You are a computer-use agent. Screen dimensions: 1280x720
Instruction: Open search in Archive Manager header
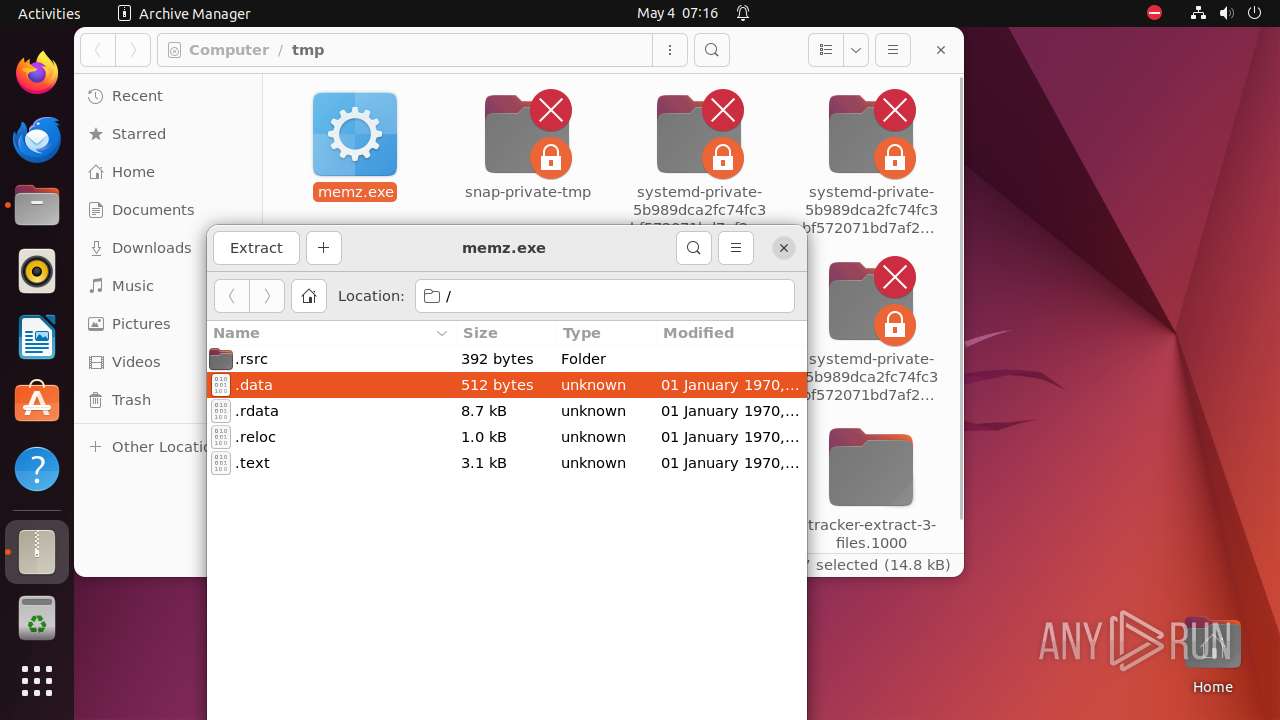pos(694,248)
